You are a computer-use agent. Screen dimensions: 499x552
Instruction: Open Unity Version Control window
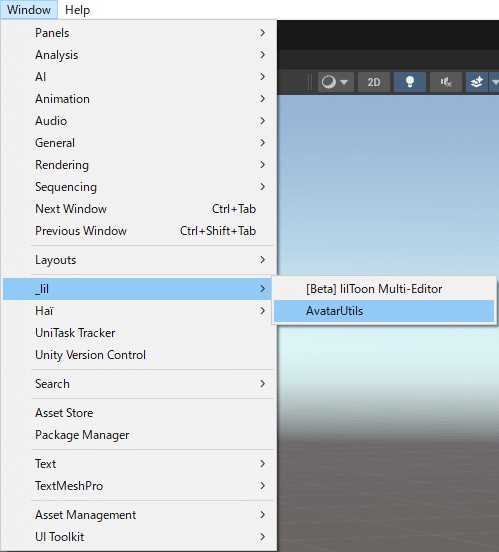(139, 355)
